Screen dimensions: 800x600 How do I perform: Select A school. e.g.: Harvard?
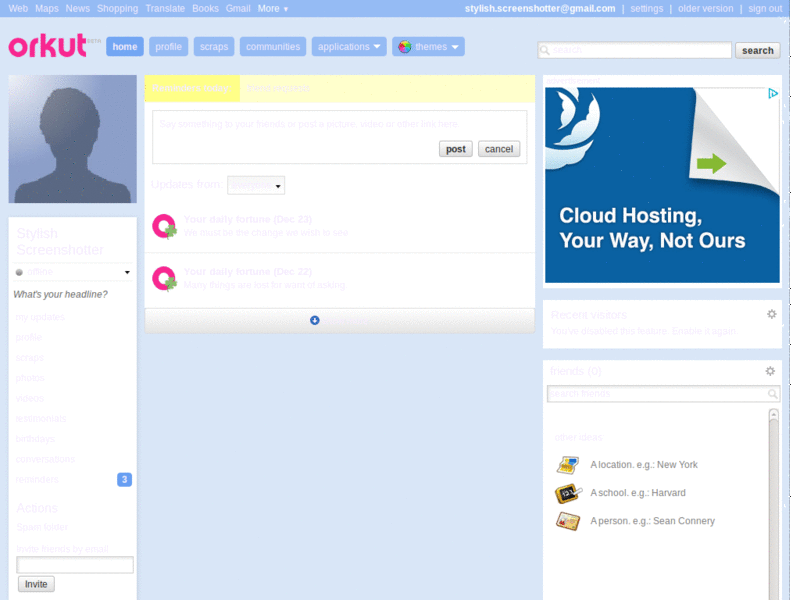pyautogui.click(x=638, y=493)
